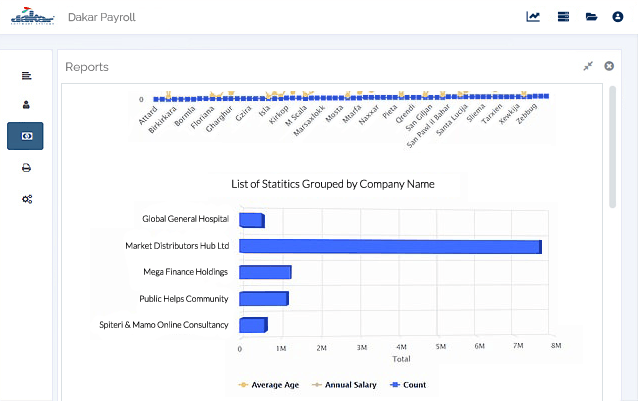Click the Public Helps Community label

(x=184, y=299)
